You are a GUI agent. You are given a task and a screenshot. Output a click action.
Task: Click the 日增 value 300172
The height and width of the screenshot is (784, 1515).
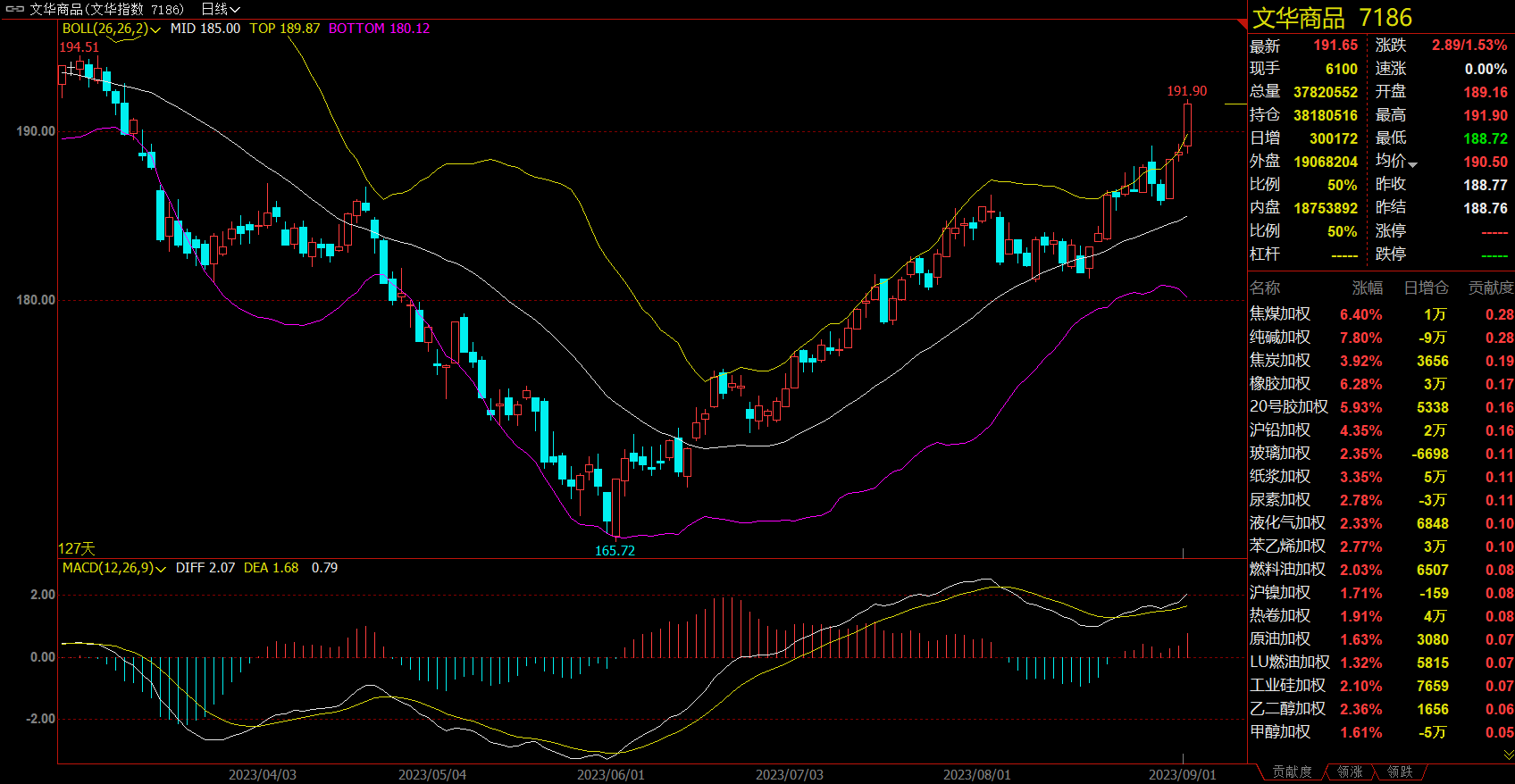click(1334, 138)
